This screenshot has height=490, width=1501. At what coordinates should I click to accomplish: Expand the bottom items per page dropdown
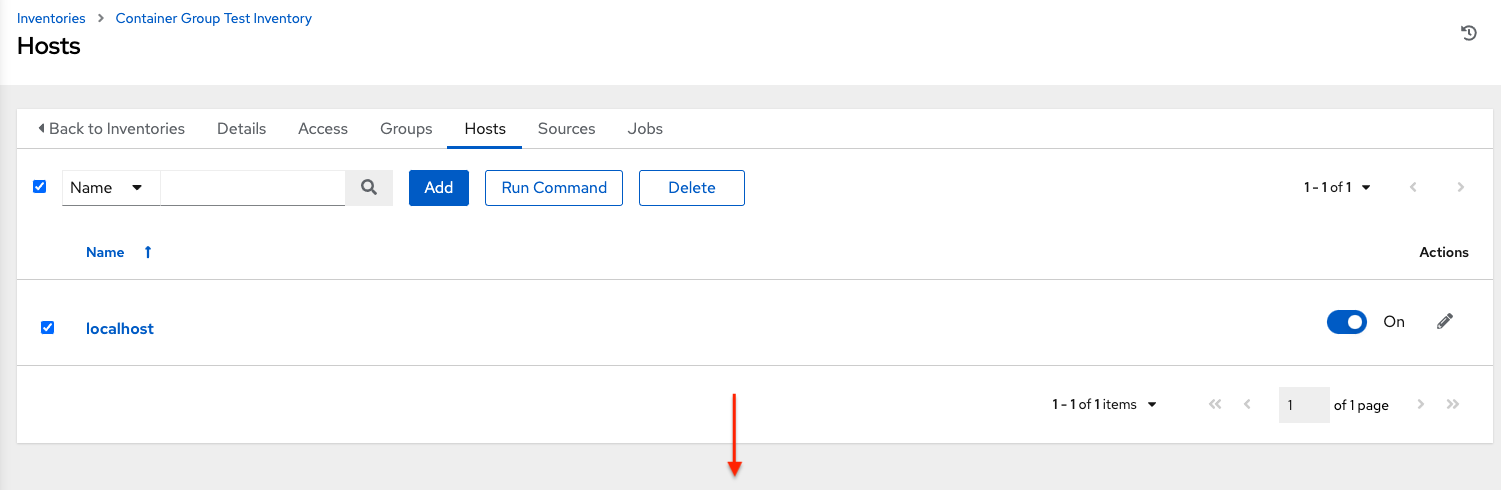coord(1104,405)
